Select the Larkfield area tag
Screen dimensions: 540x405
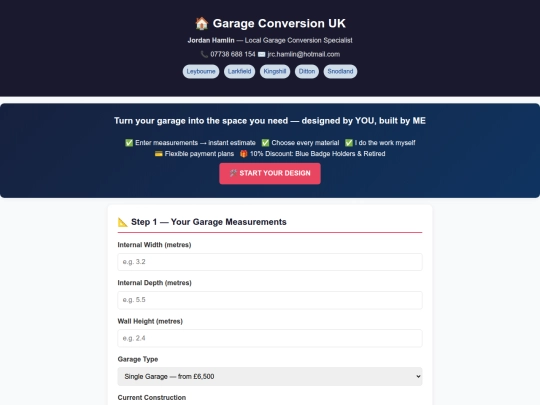(239, 72)
